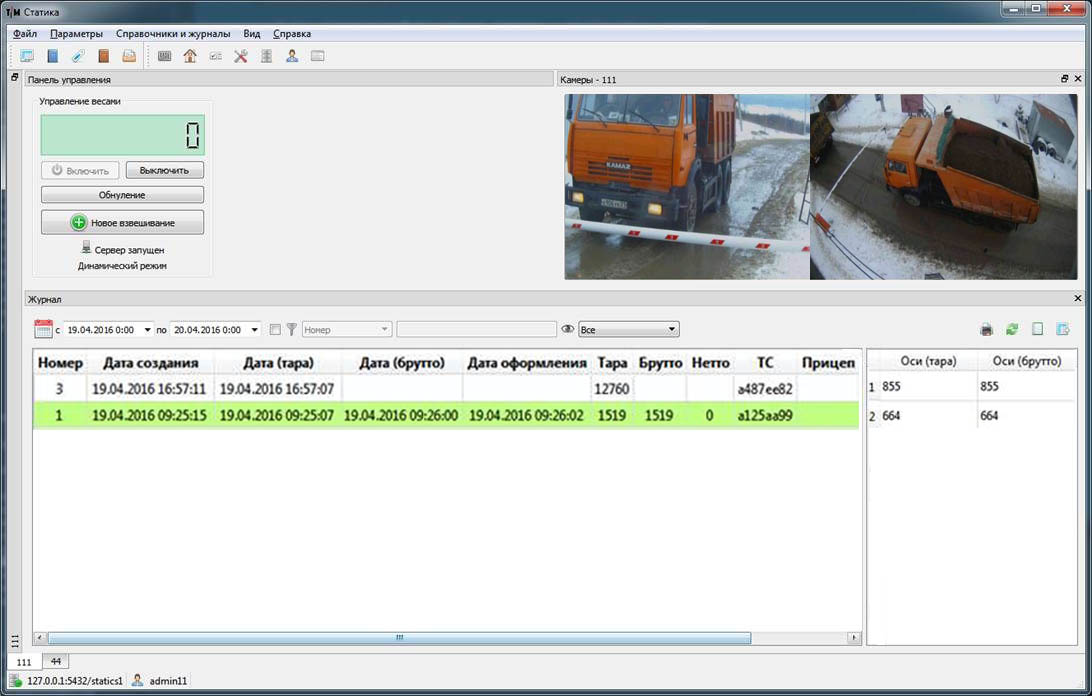Open the wrench and screwdriver settings tool
The height and width of the screenshot is (696, 1092).
point(241,56)
